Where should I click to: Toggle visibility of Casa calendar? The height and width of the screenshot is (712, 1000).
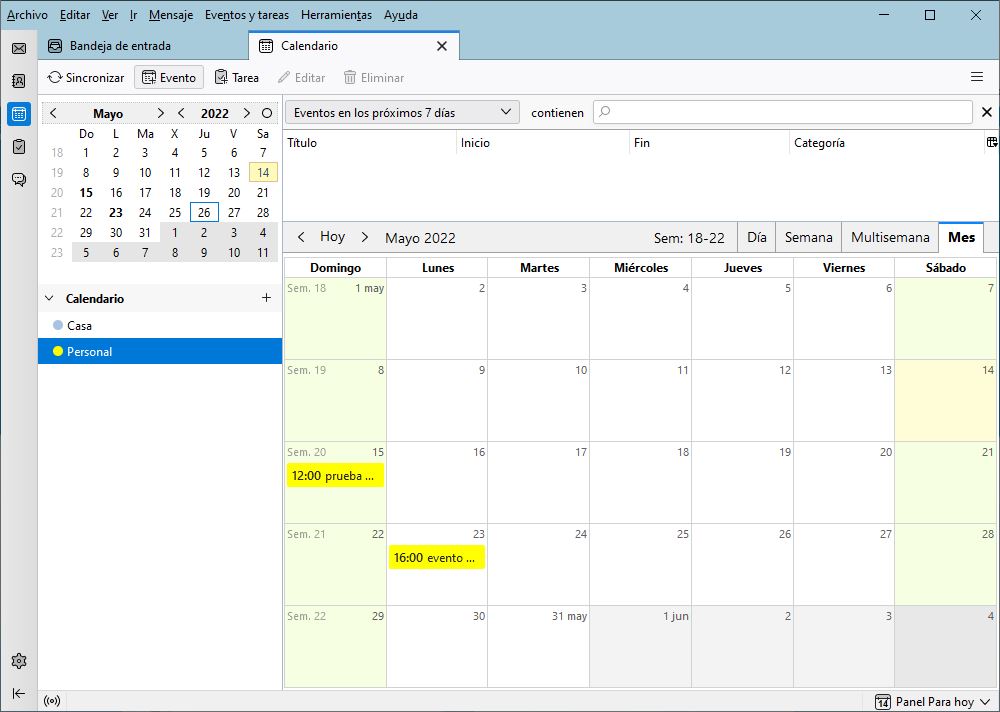58,325
